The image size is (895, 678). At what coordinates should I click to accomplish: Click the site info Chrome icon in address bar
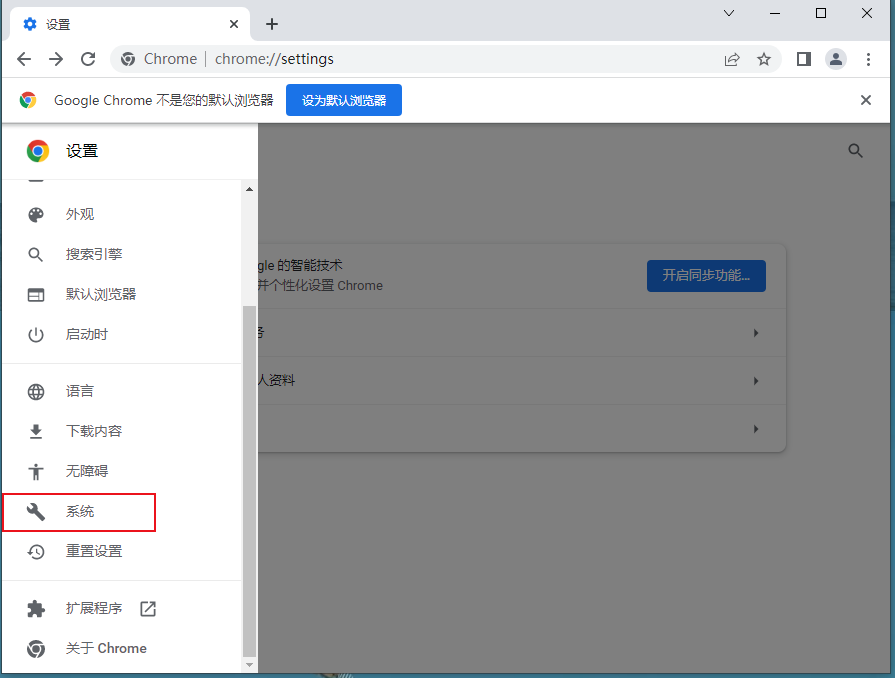128,59
